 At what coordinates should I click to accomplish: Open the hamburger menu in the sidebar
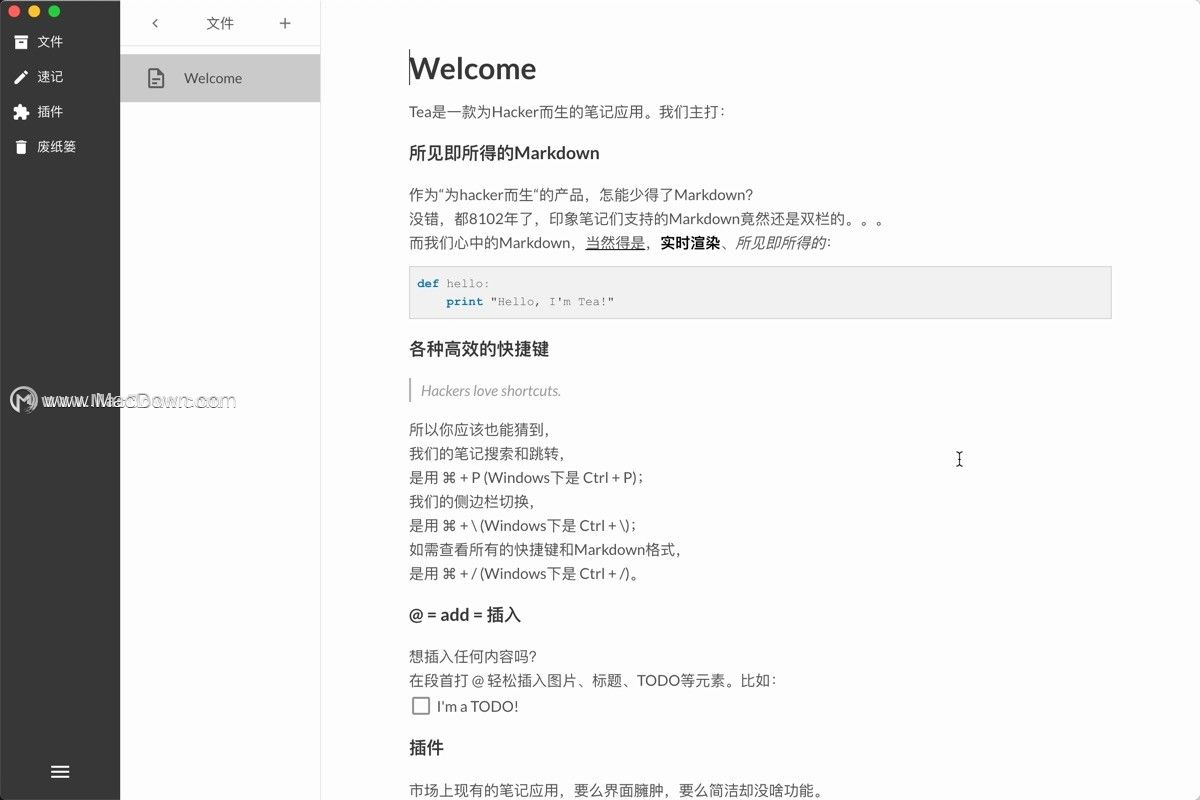(x=60, y=772)
